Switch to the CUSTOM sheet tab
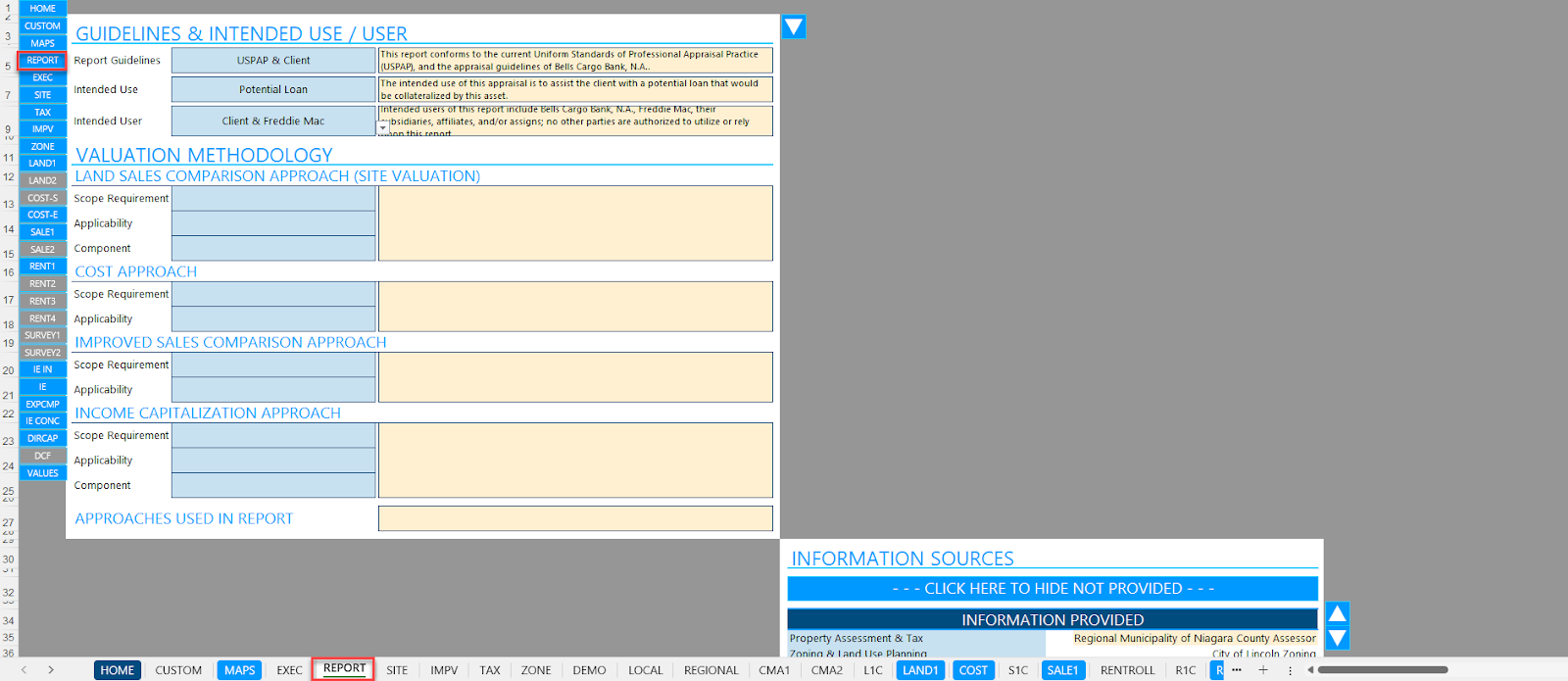The image size is (1568, 681). [x=178, y=670]
